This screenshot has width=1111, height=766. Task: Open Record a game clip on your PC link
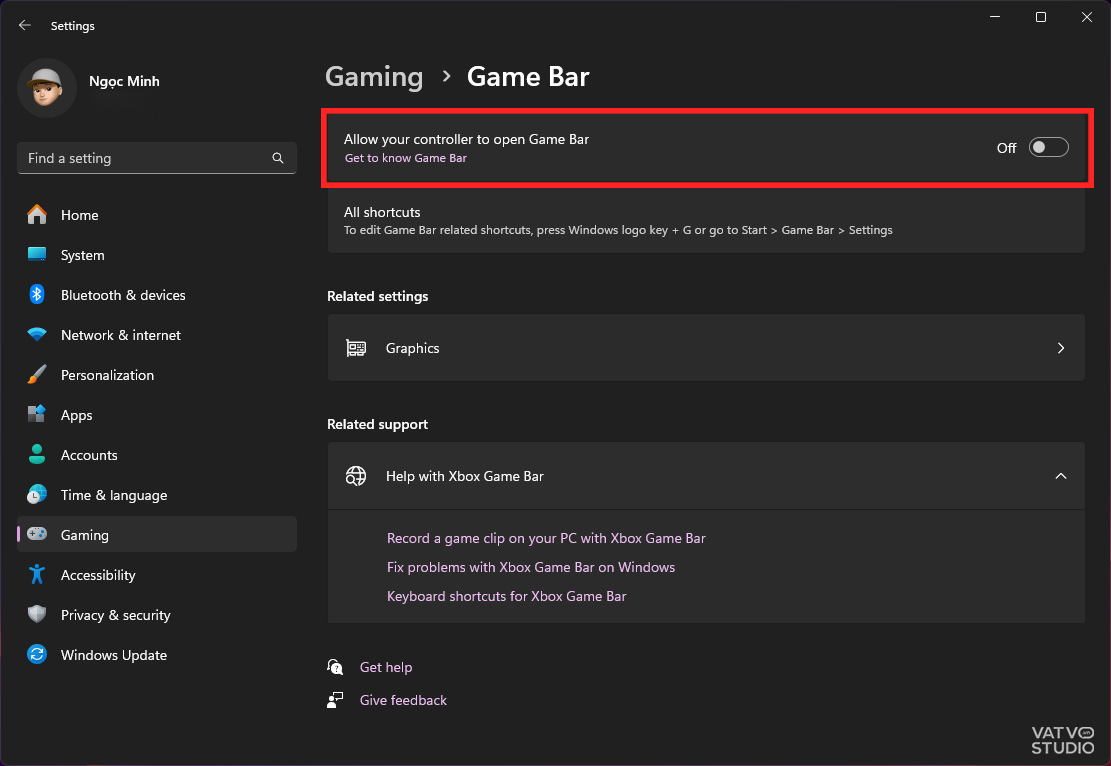pos(546,538)
